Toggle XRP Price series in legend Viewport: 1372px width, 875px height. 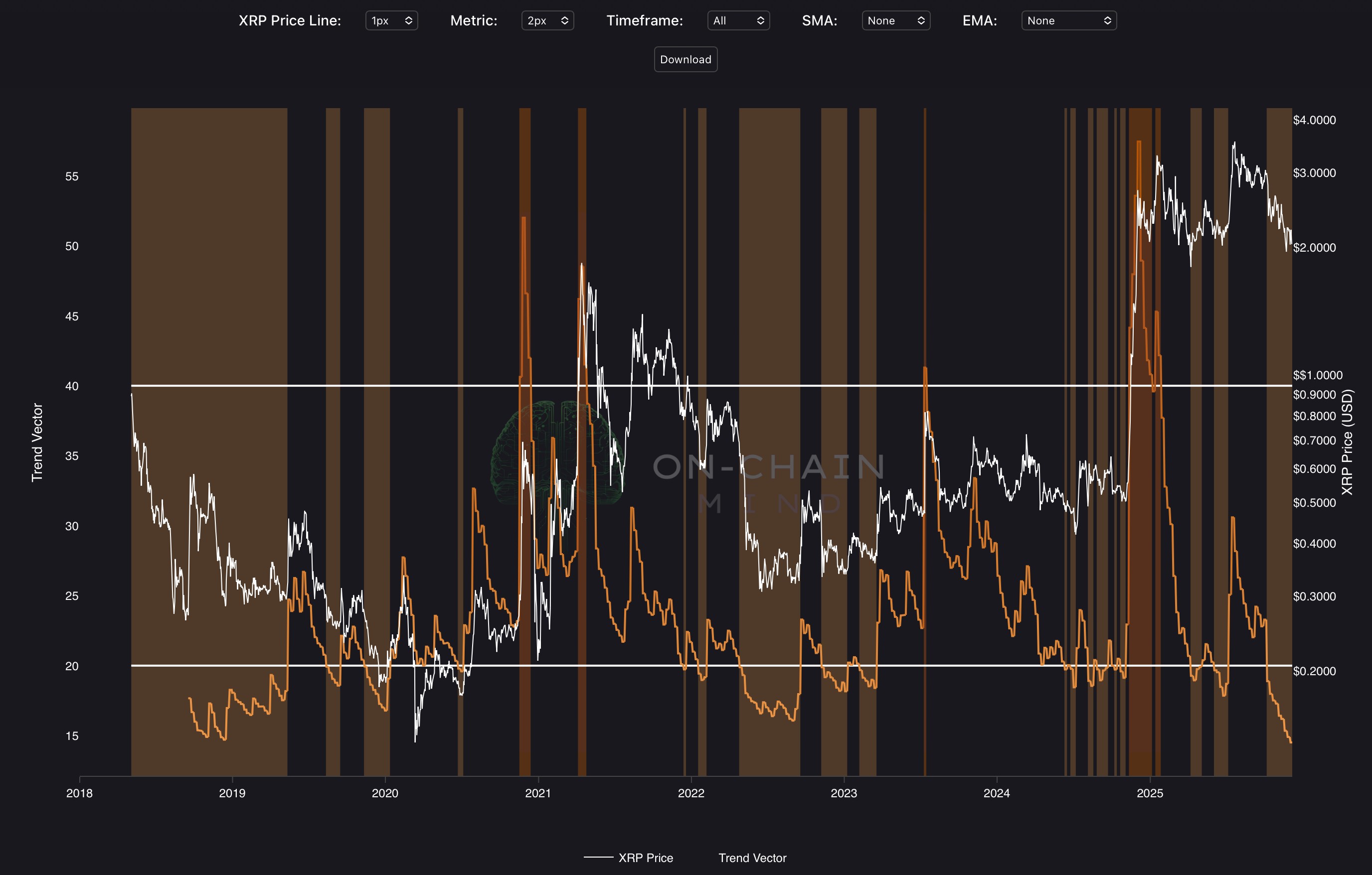pyautogui.click(x=645, y=858)
